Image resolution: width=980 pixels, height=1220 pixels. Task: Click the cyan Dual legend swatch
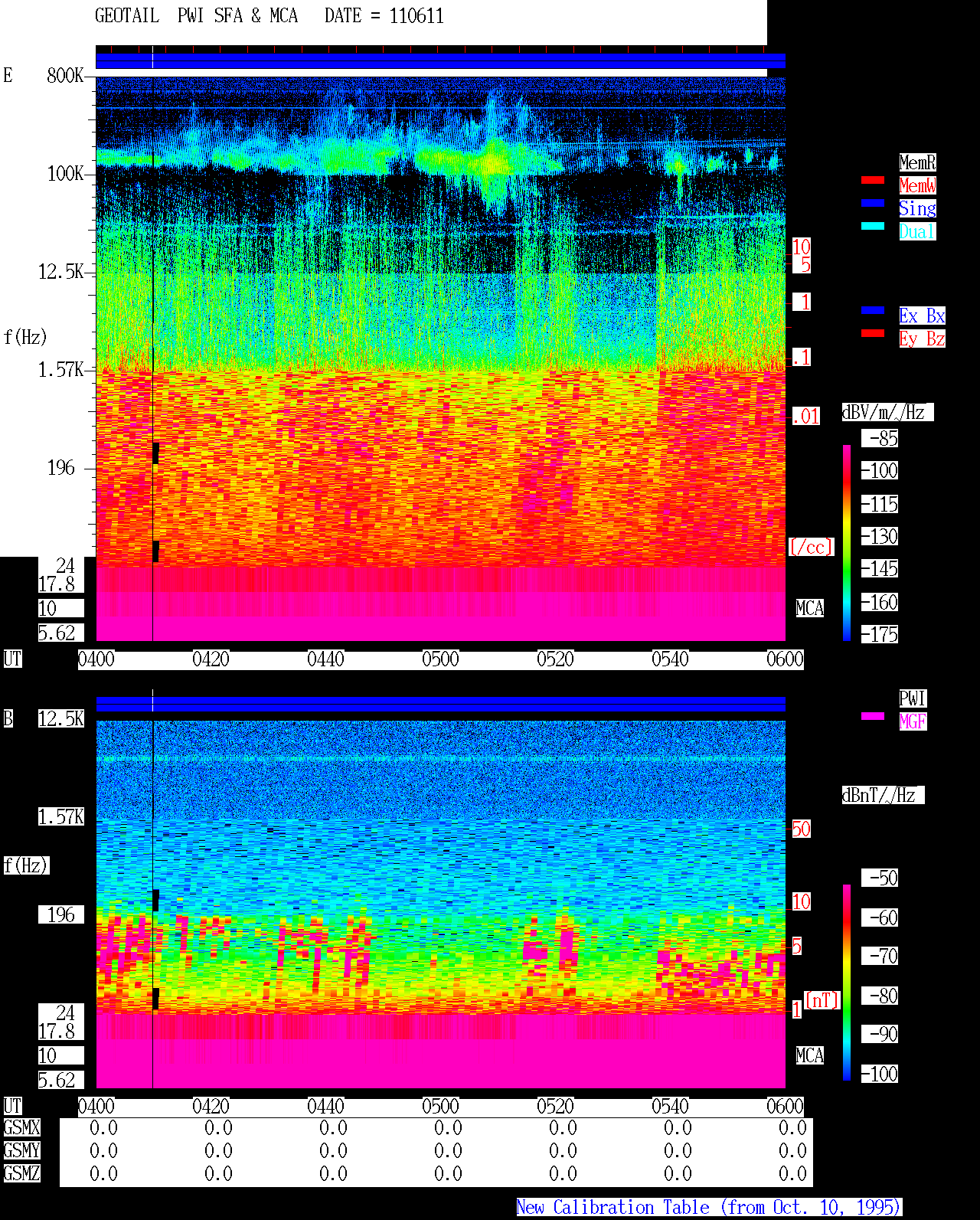(873, 226)
